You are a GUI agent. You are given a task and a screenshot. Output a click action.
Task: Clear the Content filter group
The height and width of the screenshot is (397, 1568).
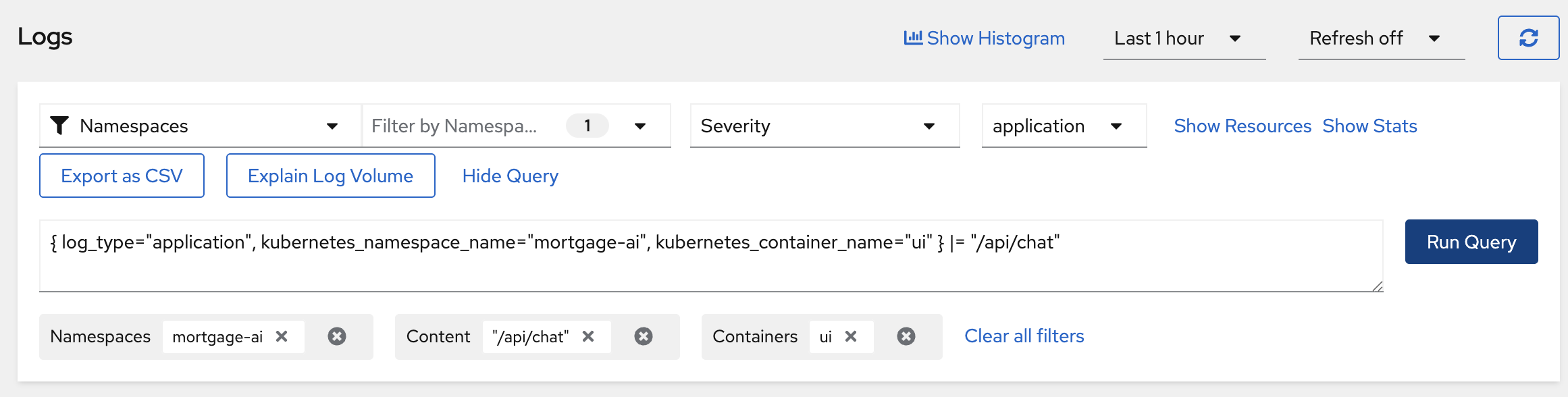[644, 336]
